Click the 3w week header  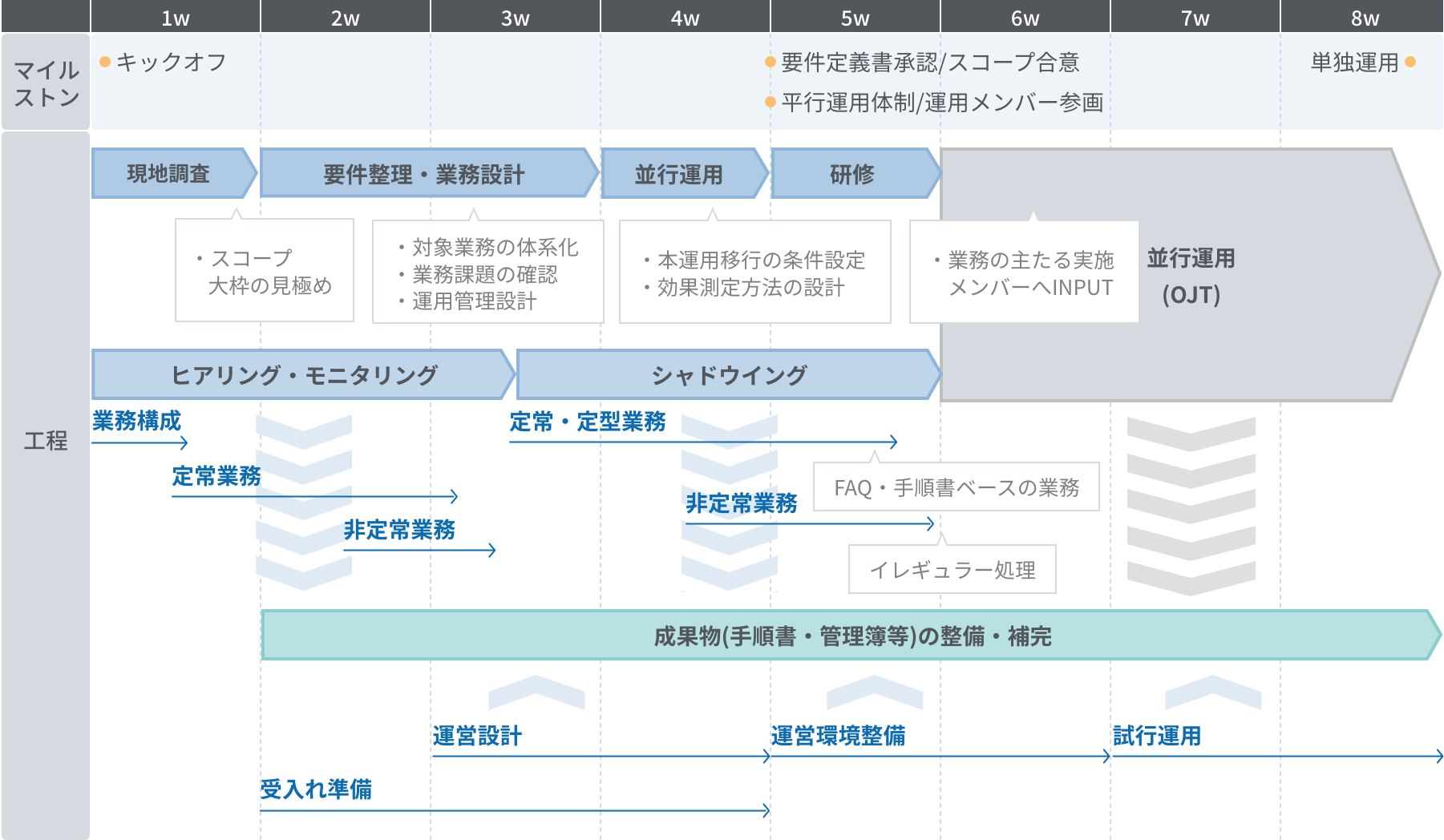516,17
